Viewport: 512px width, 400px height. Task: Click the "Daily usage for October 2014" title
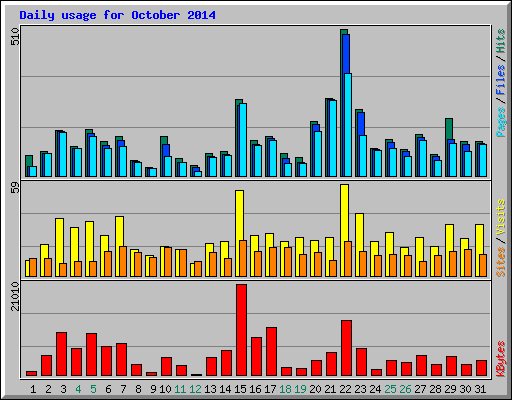117,15
